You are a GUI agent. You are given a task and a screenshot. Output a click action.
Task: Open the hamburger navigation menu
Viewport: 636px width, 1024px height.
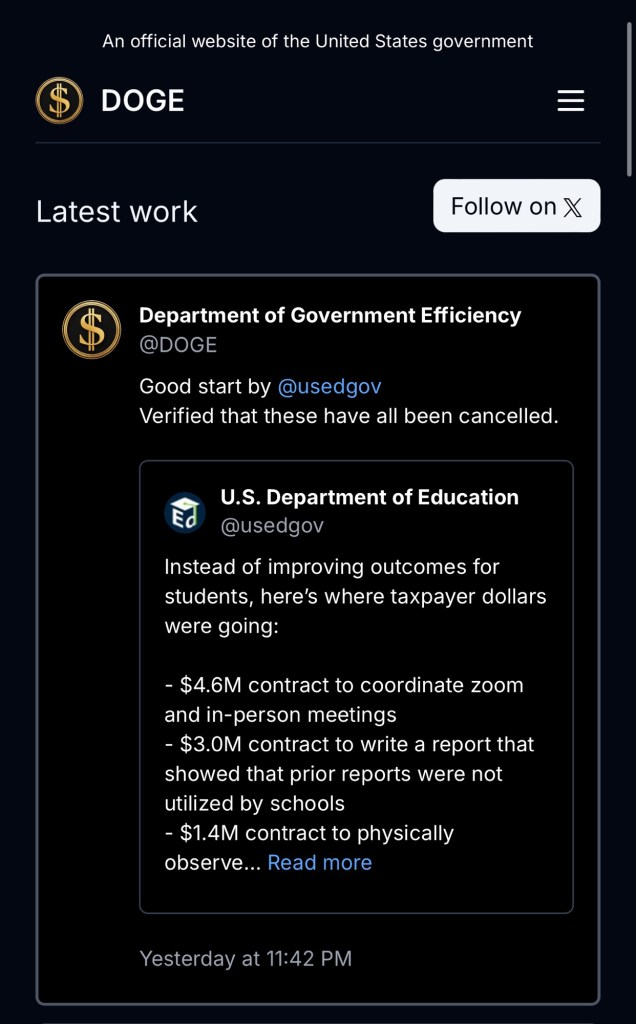click(570, 101)
